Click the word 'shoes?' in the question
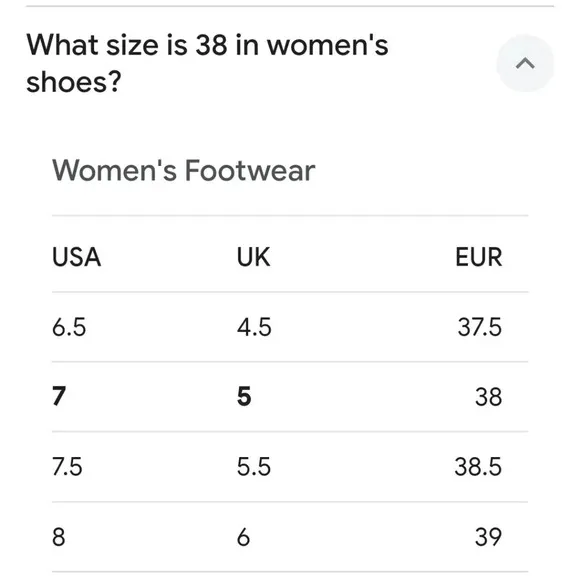This screenshot has width=580, height=580. (74, 82)
